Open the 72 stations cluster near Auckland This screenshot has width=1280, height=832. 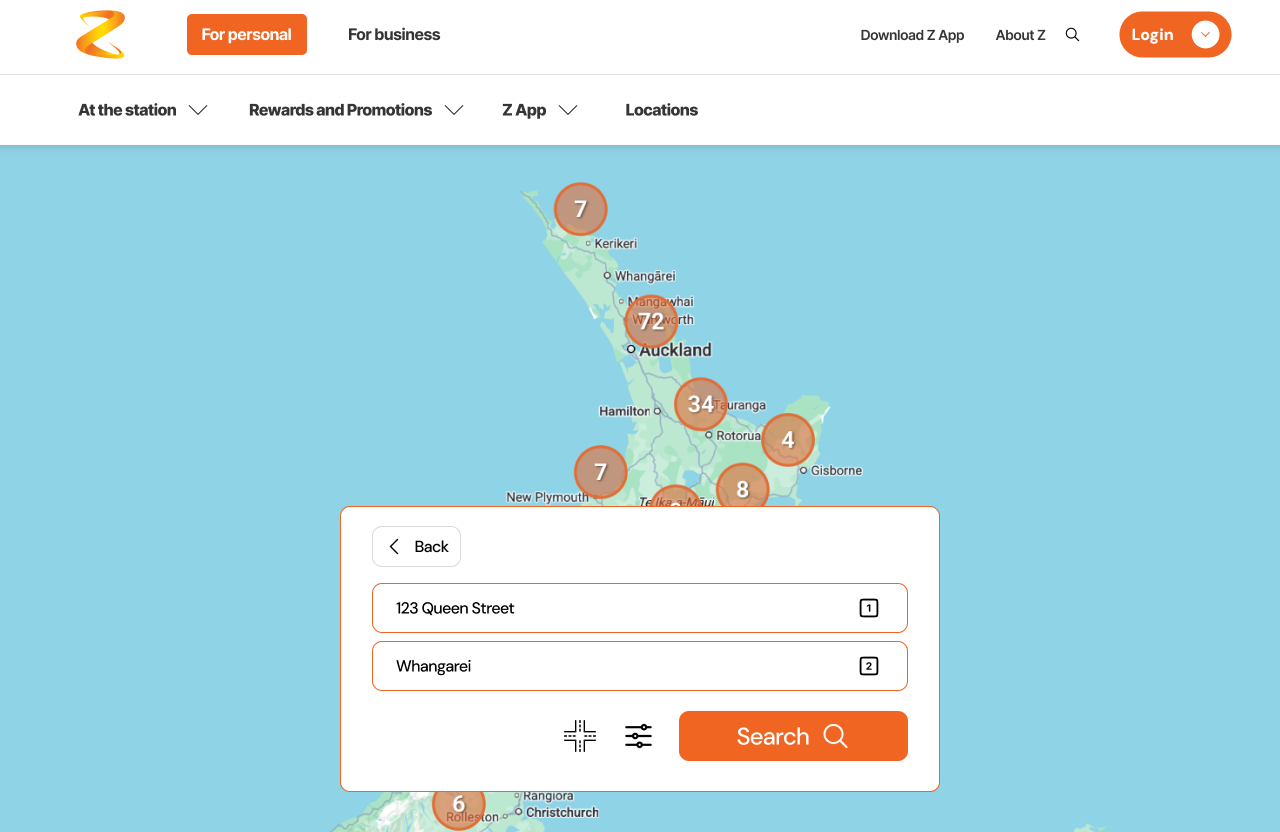tap(651, 321)
